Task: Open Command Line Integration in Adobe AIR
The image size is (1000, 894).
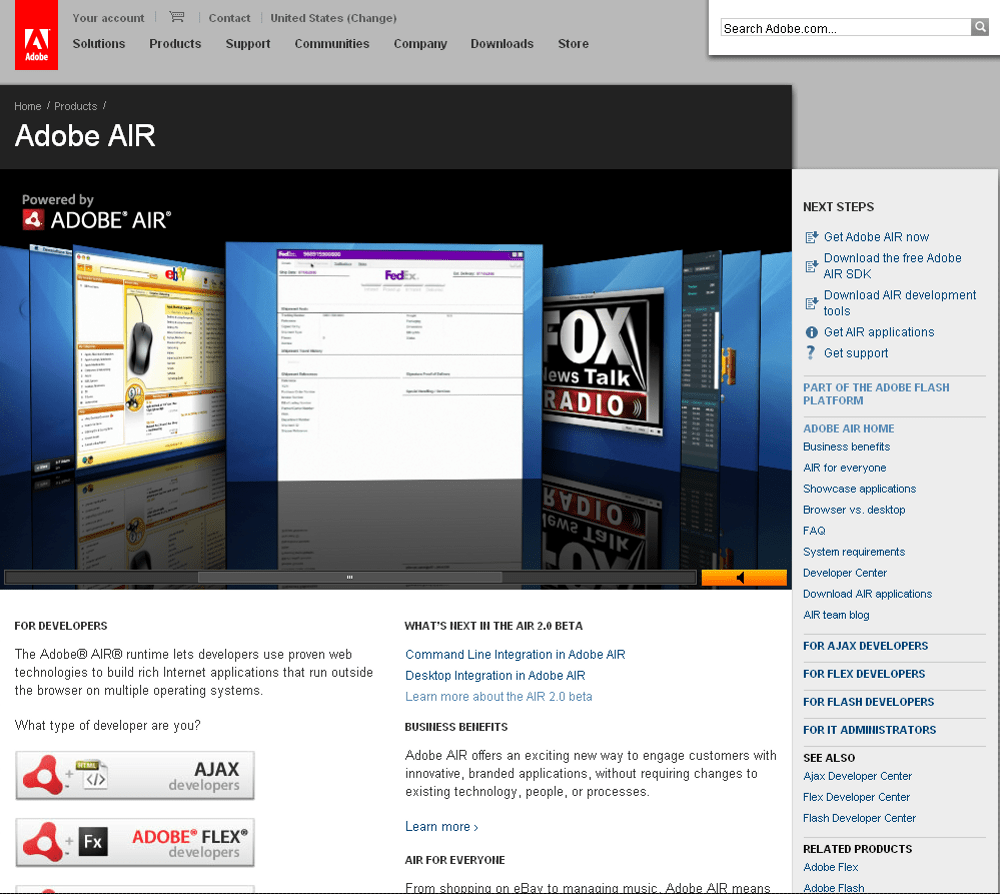Action: 515,654
